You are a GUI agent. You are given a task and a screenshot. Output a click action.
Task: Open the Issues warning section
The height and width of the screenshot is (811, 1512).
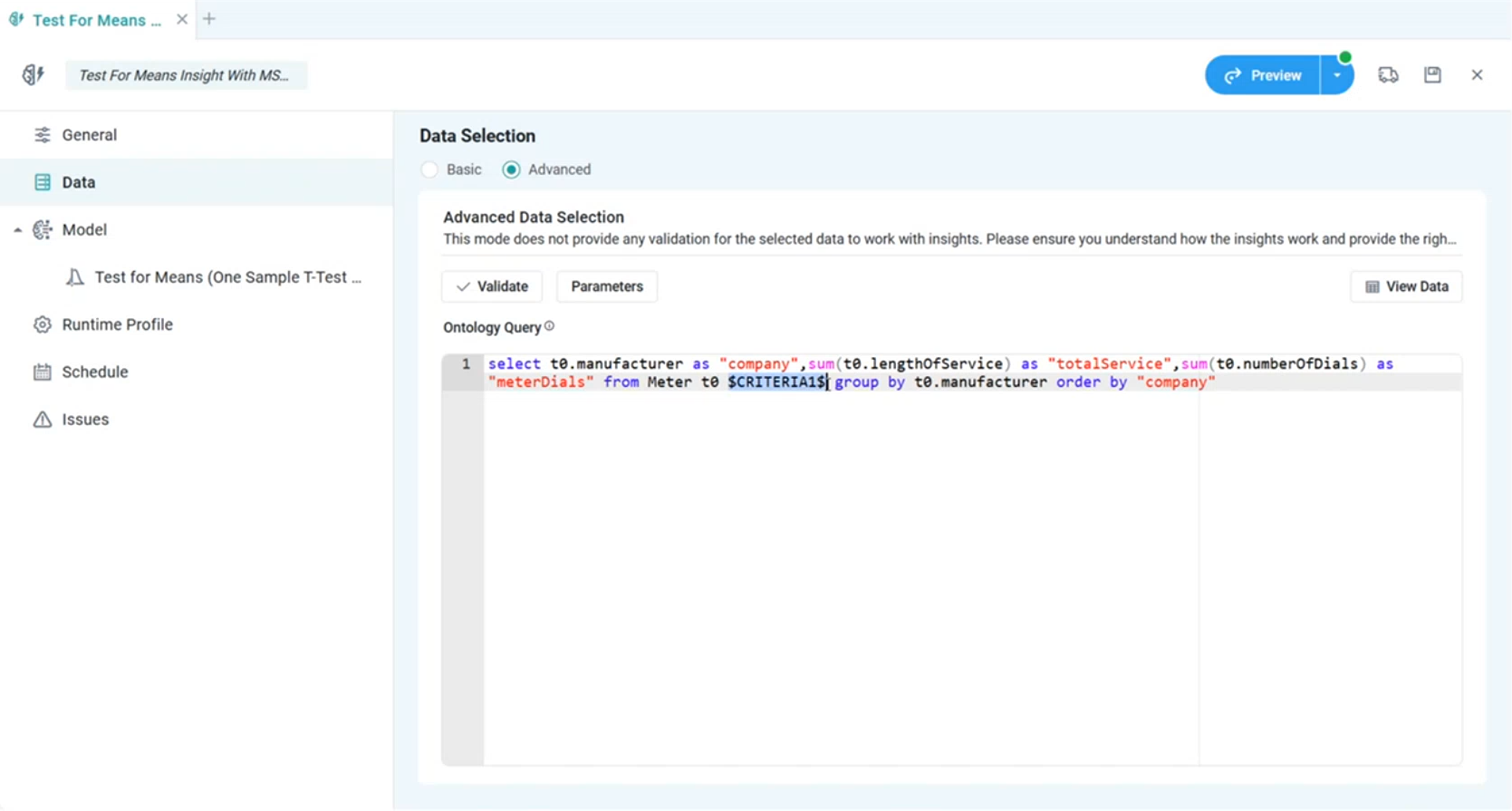tap(85, 420)
